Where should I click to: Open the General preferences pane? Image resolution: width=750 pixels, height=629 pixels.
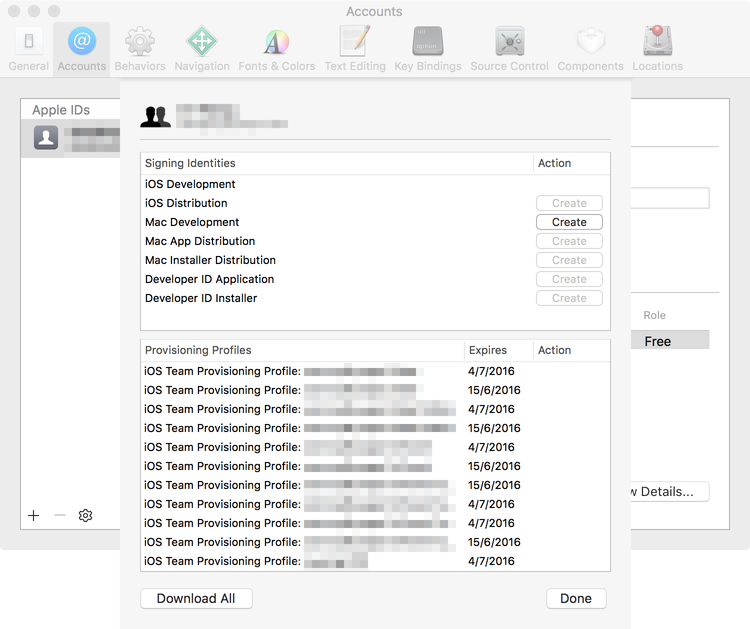[x=29, y=48]
